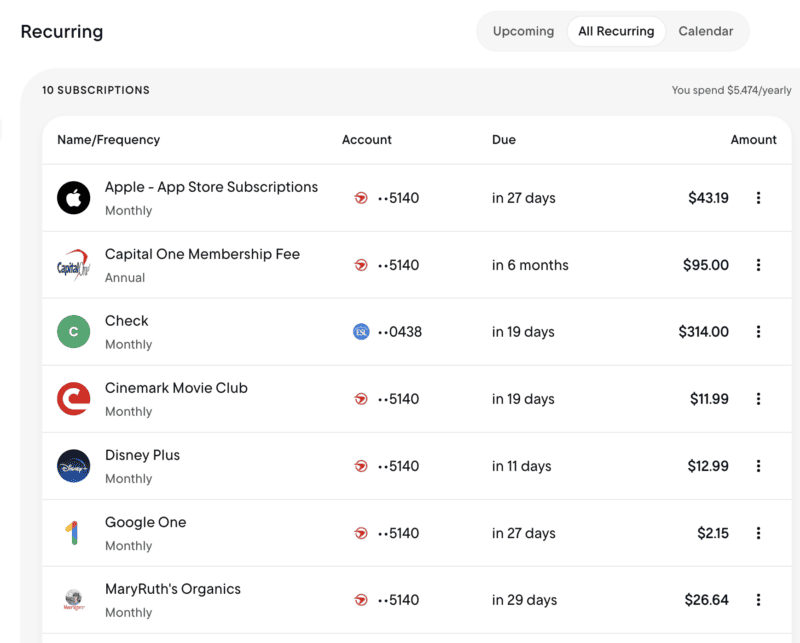Click the green Check avatar icon

point(73,332)
